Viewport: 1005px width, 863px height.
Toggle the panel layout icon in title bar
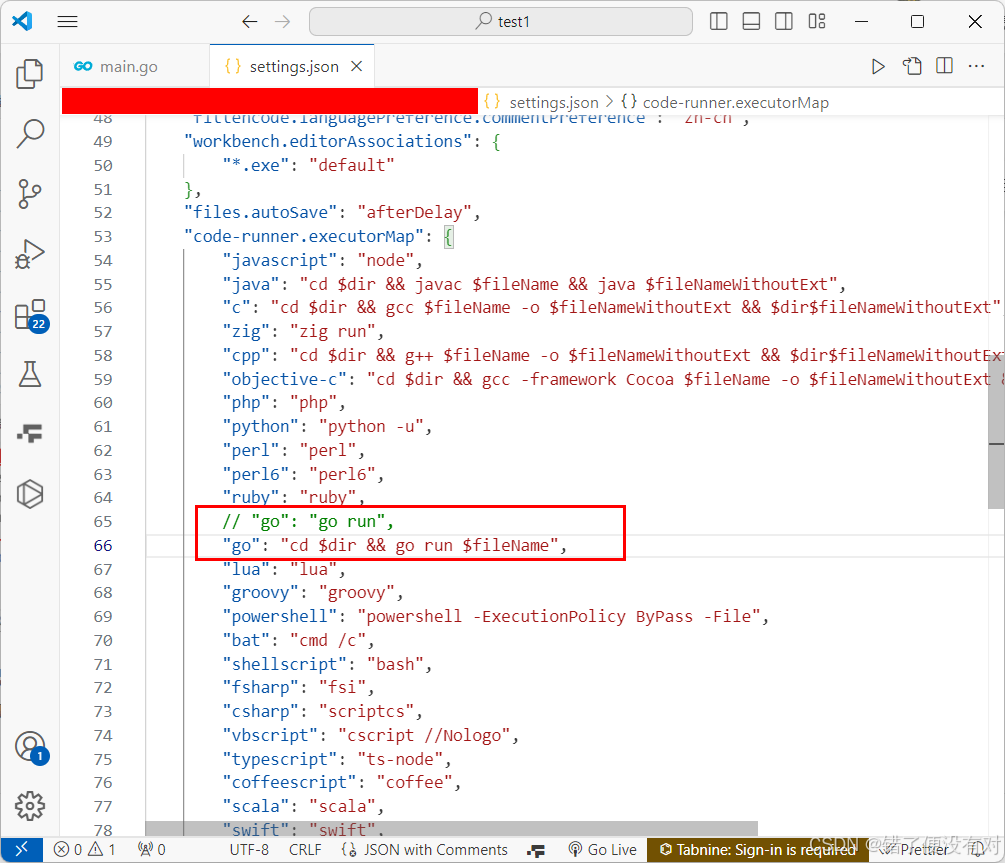click(x=751, y=20)
